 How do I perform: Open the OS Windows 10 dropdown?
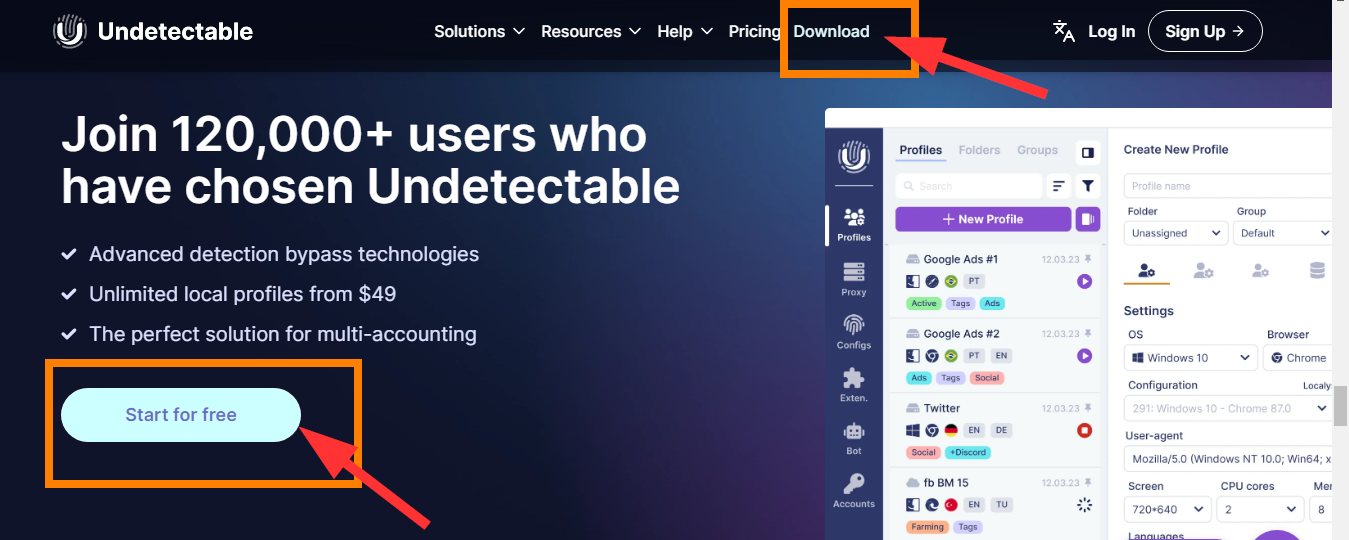(1191, 357)
